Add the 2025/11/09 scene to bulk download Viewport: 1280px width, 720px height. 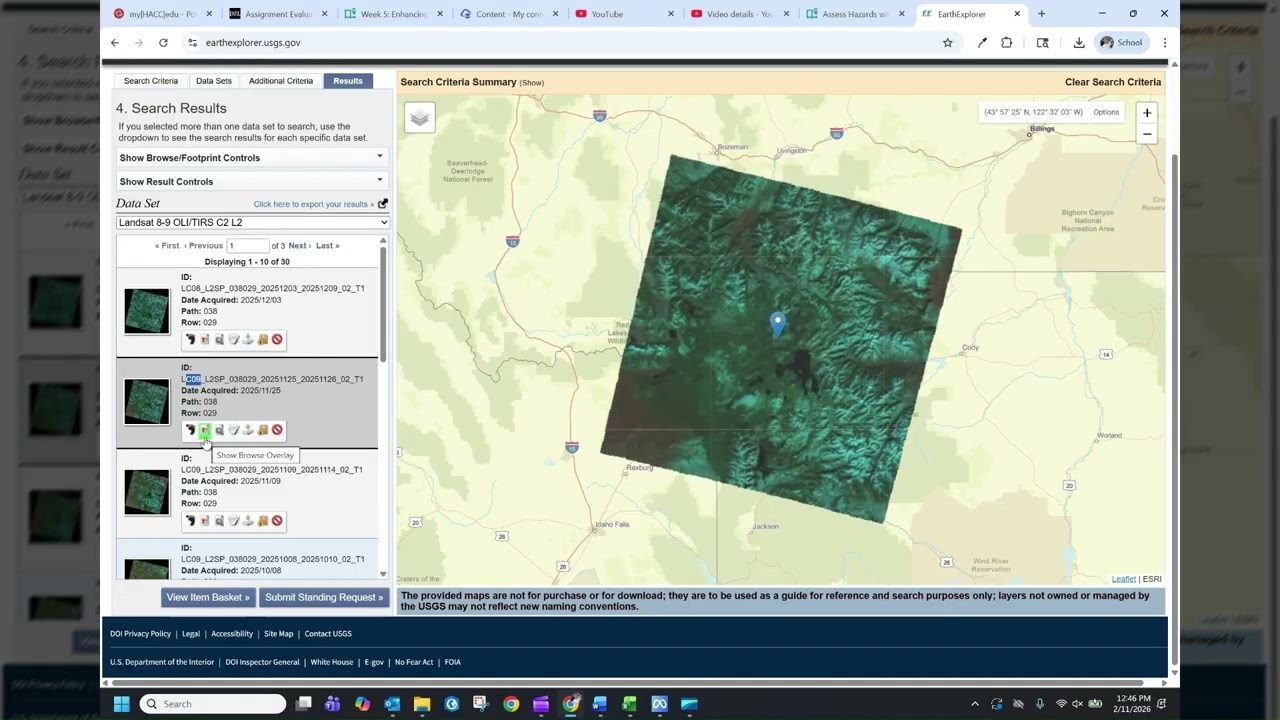point(263,521)
